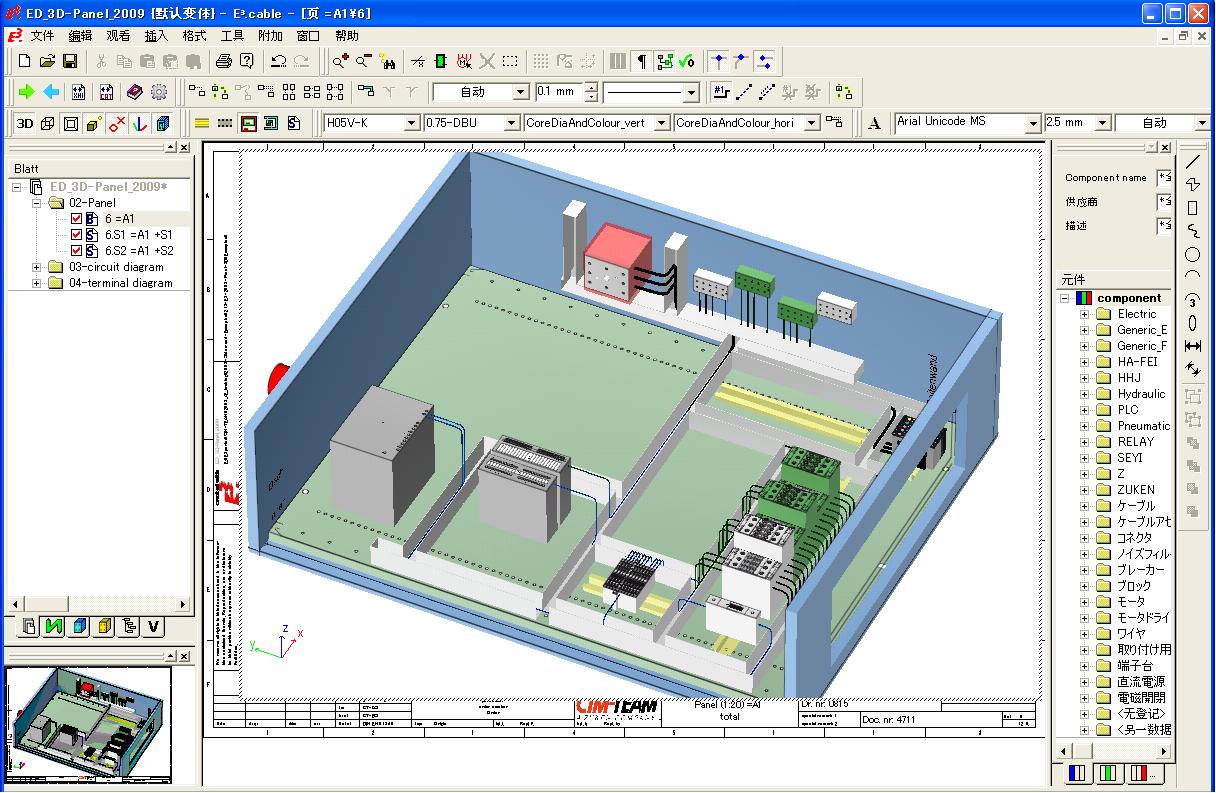Collapse the 02-Panel folder
Viewport: 1216px width, 793px height.
pyautogui.click(x=38, y=203)
